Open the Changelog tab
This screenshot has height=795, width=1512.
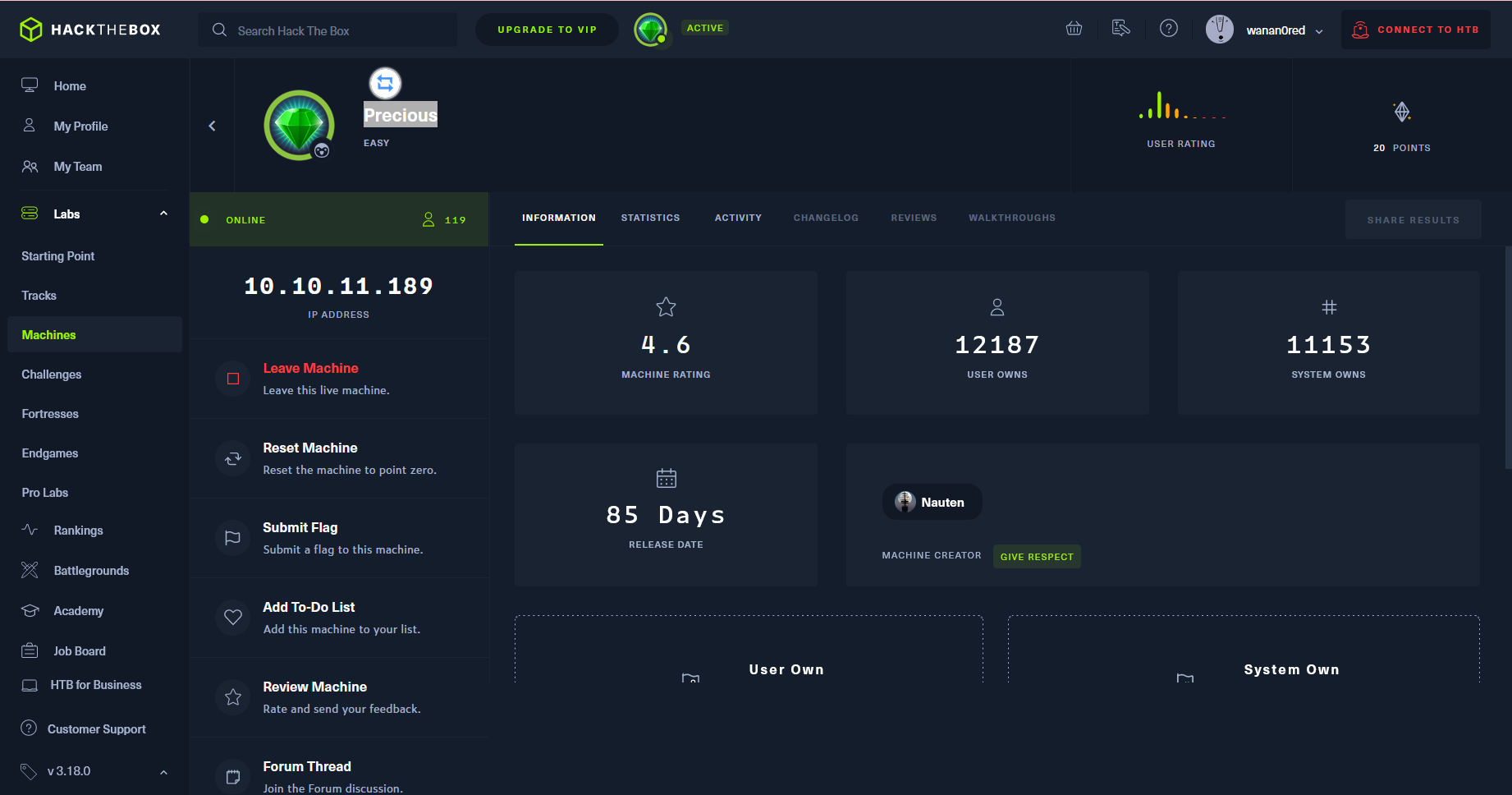tap(826, 218)
